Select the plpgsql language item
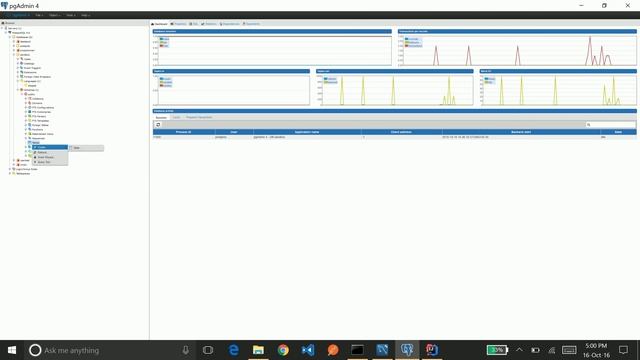 click(x=32, y=86)
